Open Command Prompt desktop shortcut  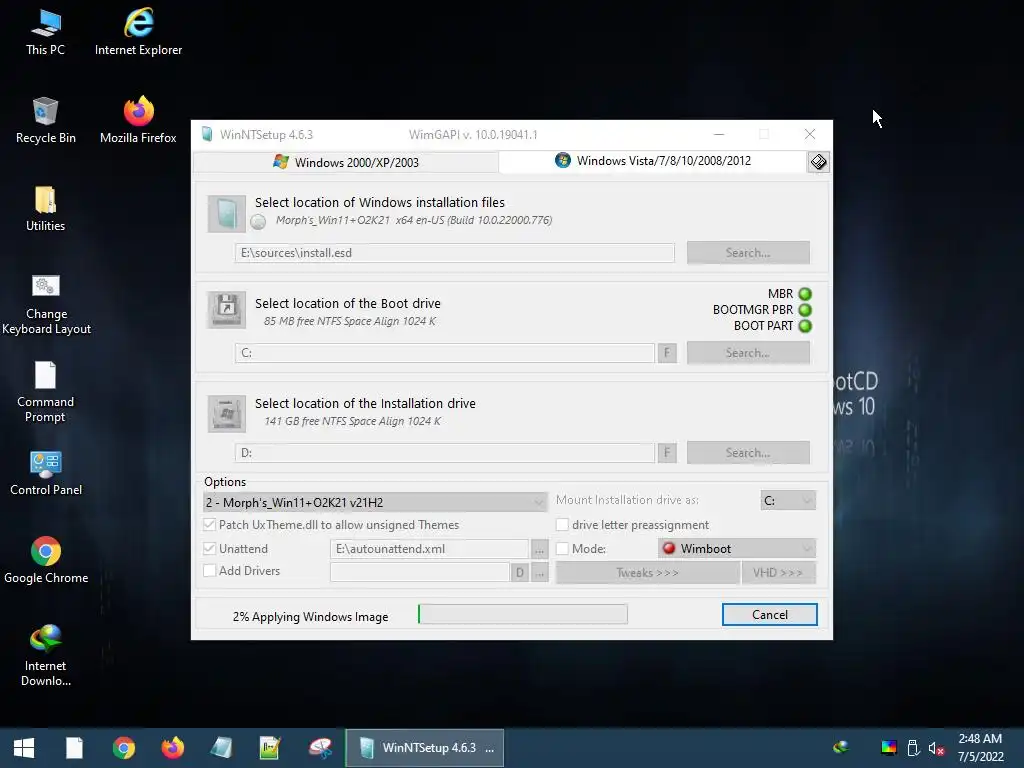(x=45, y=392)
